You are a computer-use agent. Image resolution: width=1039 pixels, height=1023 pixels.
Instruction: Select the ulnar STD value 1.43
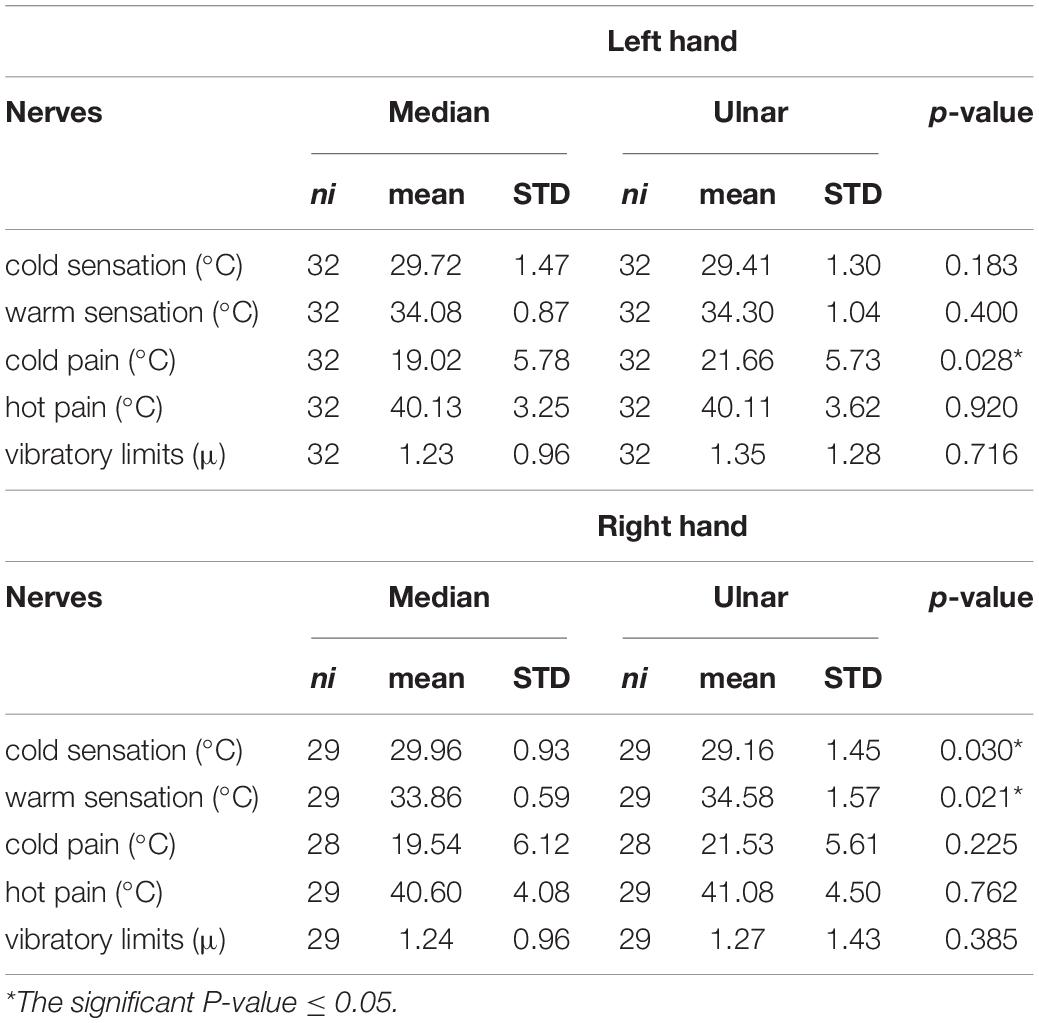coord(852,940)
